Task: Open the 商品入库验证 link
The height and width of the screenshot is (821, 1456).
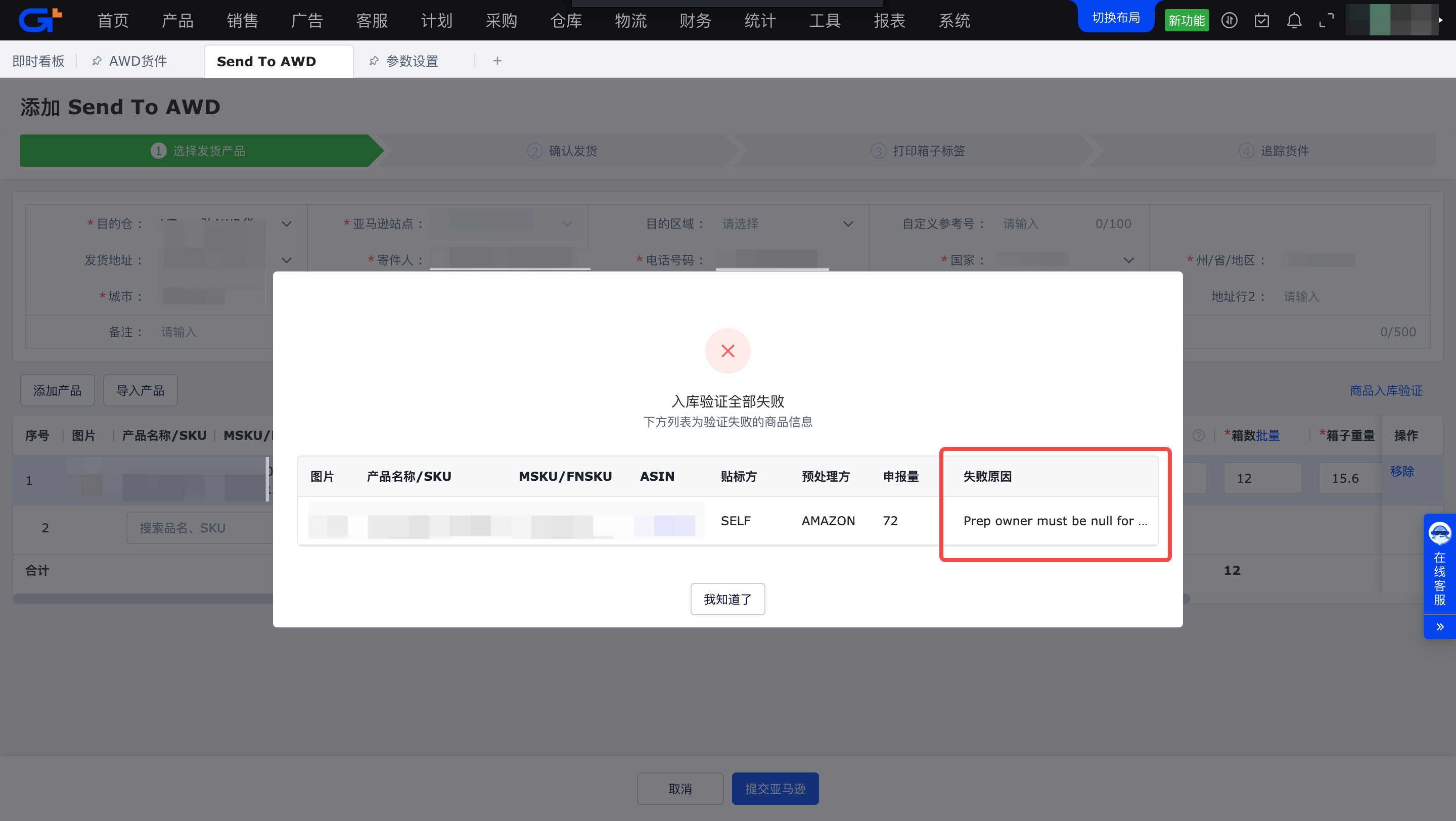Action: 1386,390
